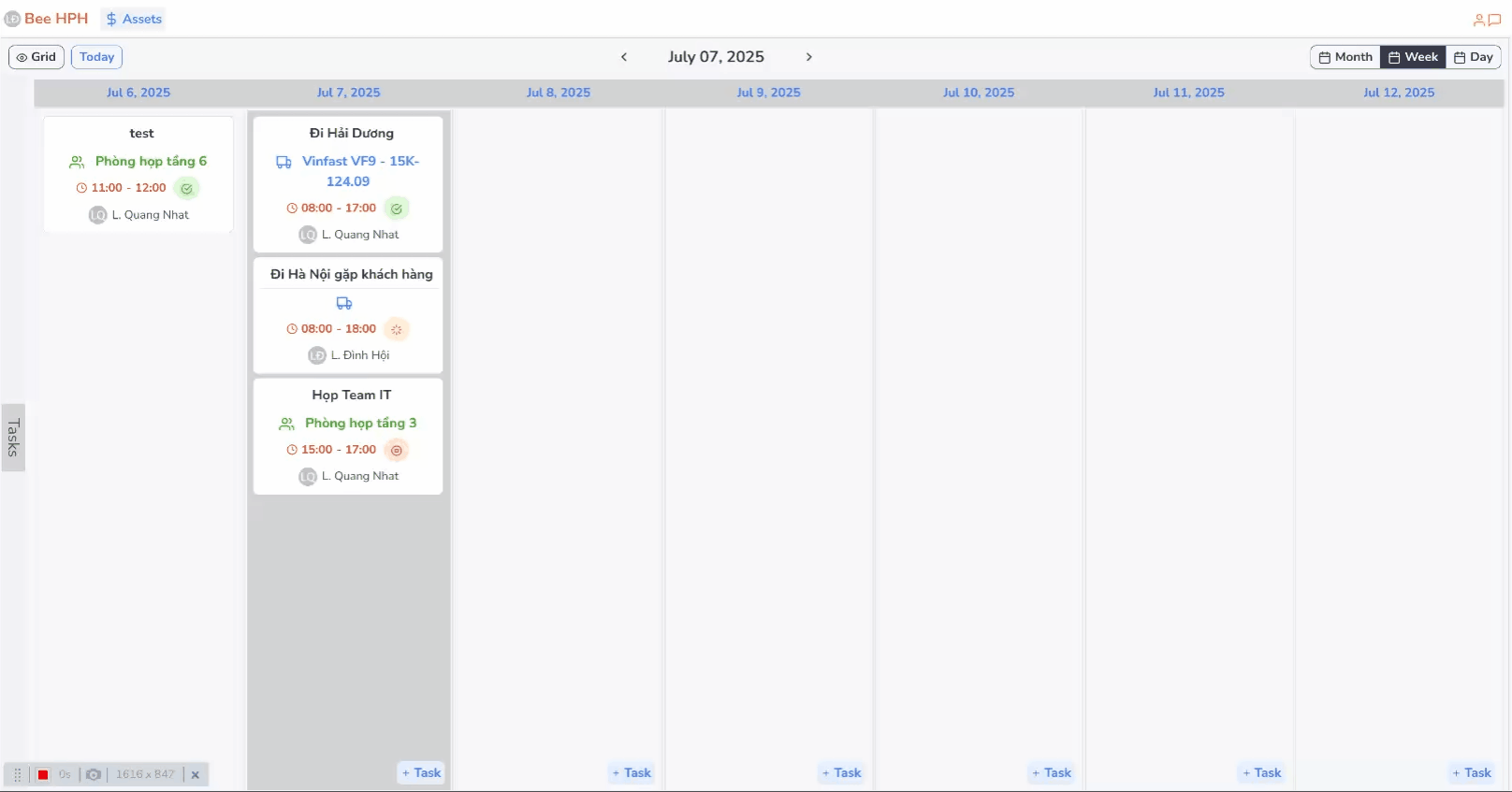
Task: Click the completed status icon on Đi Hải Dương
Action: pos(397,209)
